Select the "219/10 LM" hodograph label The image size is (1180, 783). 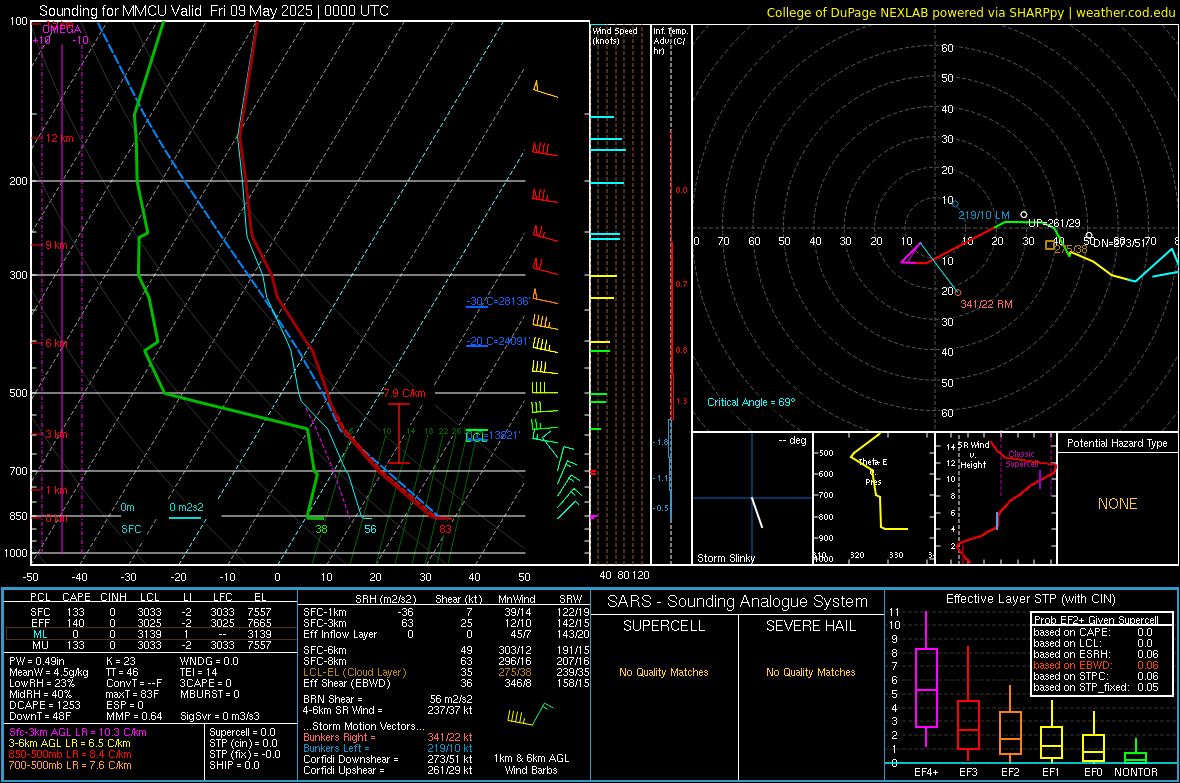coord(984,215)
